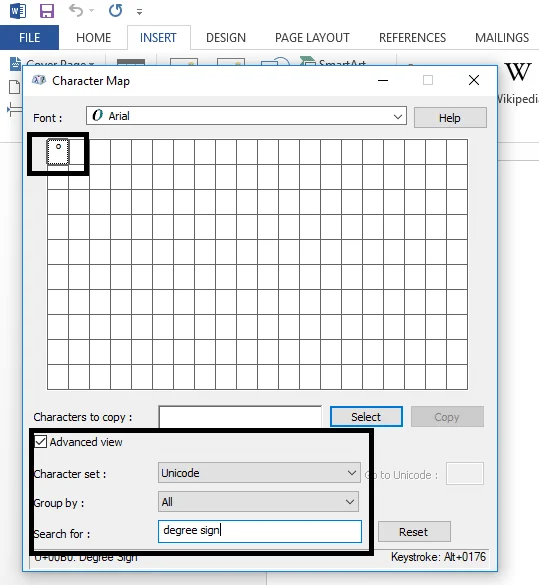Uncheck the Advanced view checkbox
Viewport: 539px width, 585px height.
(x=41, y=442)
